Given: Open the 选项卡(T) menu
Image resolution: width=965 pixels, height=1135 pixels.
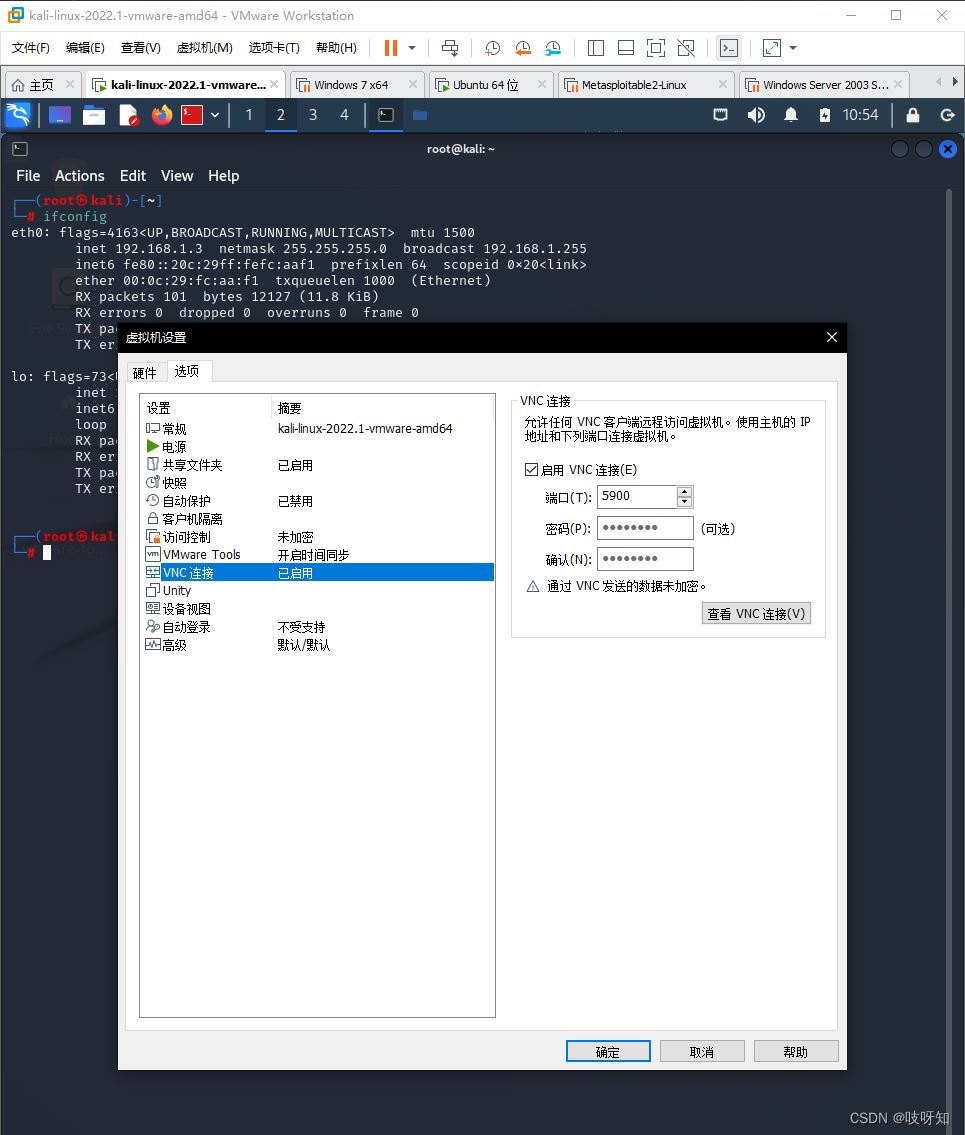Looking at the screenshot, I should [274, 48].
